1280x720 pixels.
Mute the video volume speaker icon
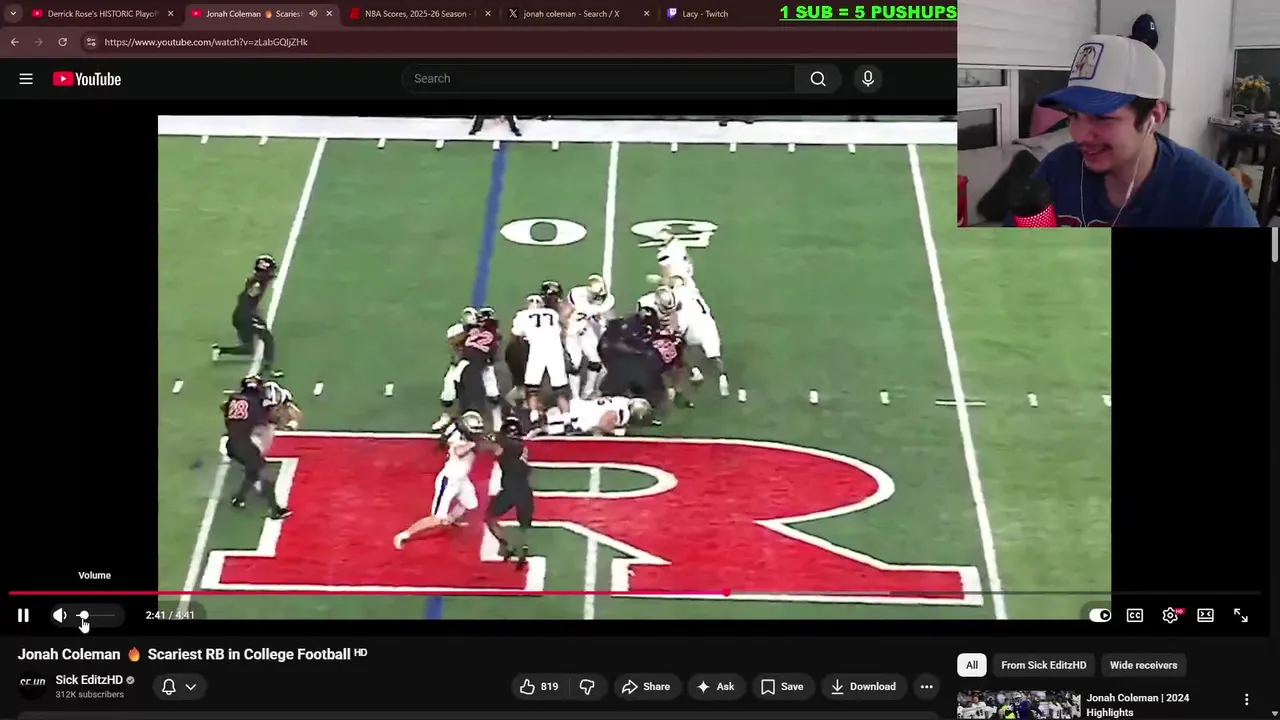coord(60,615)
